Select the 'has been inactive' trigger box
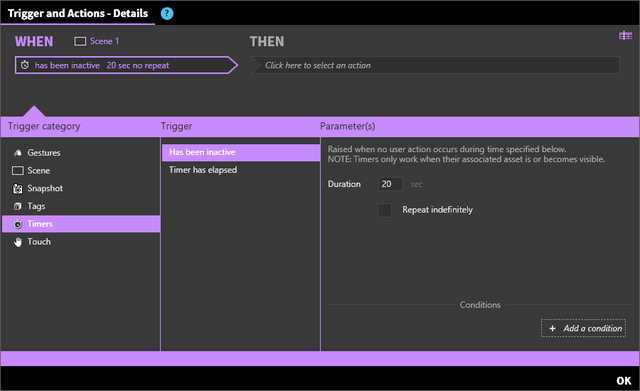The width and height of the screenshot is (640, 391). click(126, 65)
